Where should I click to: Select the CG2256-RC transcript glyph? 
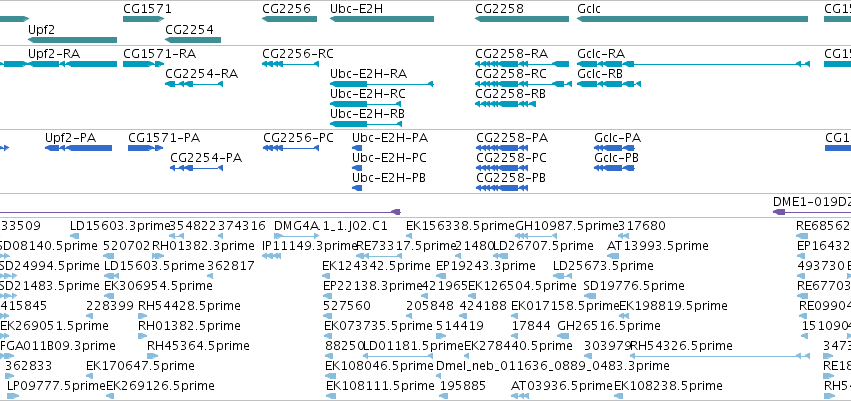click(x=290, y=64)
